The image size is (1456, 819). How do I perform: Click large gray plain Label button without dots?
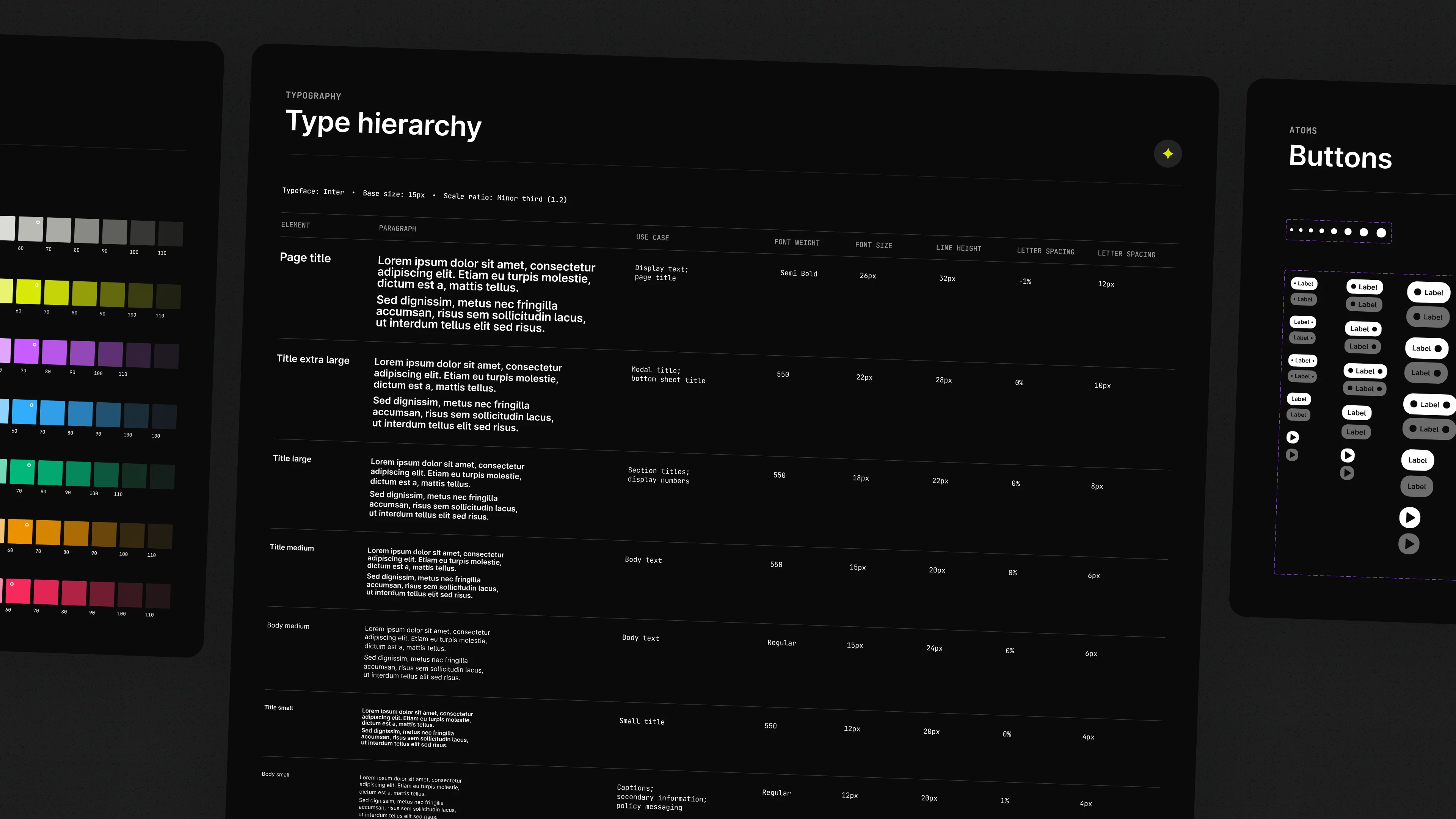1417,486
